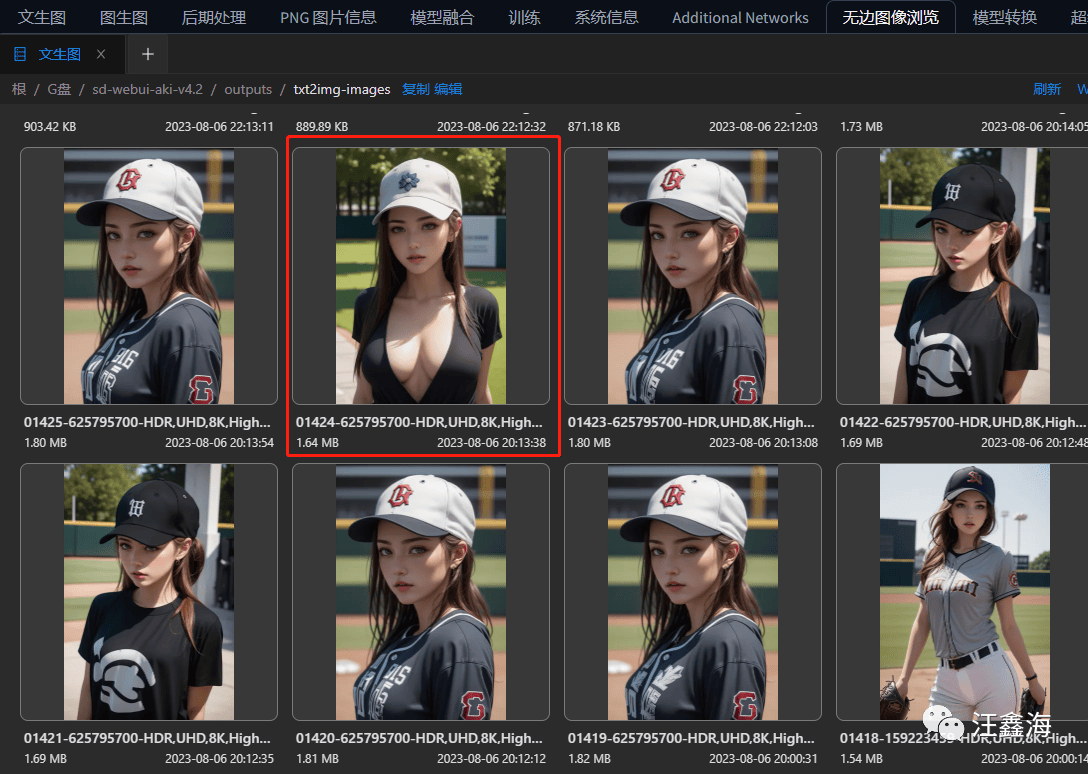Open the 图生图 tab
This screenshot has width=1088, height=774.
(x=124, y=17)
